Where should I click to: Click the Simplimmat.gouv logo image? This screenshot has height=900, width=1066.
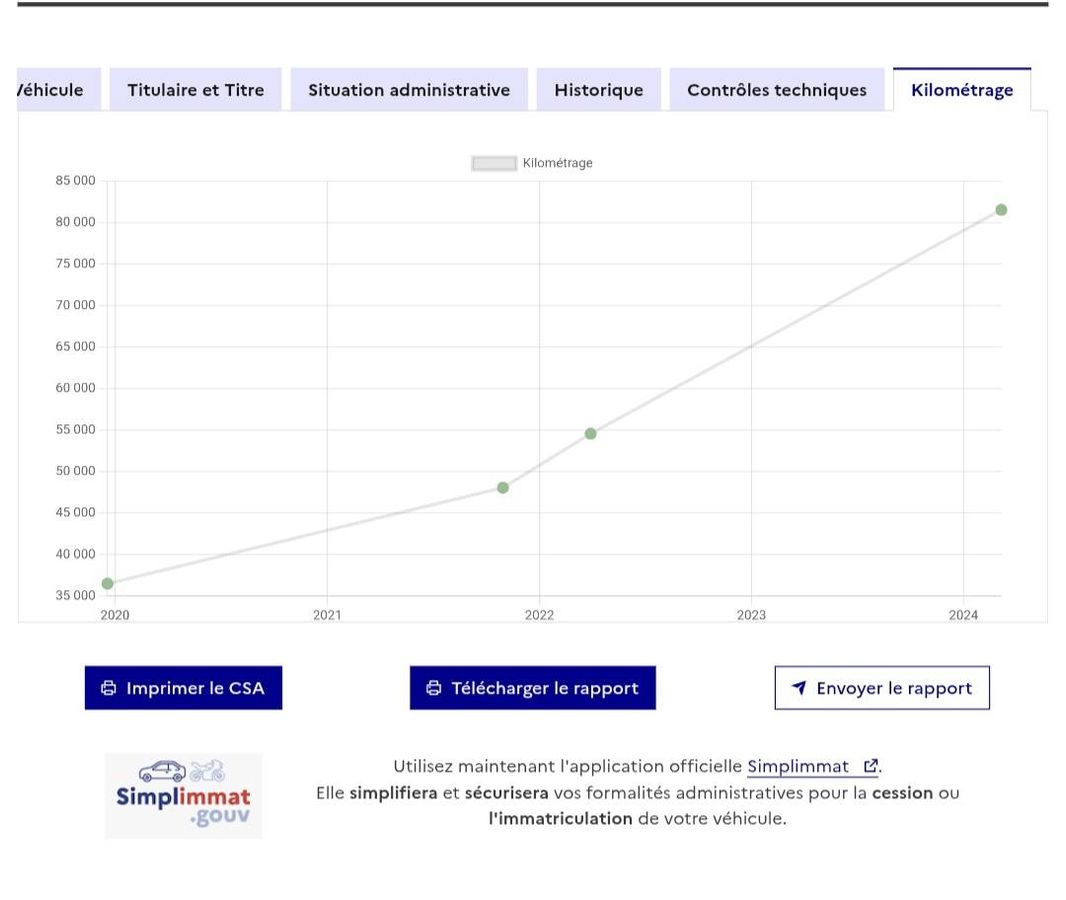pyautogui.click(x=184, y=795)
